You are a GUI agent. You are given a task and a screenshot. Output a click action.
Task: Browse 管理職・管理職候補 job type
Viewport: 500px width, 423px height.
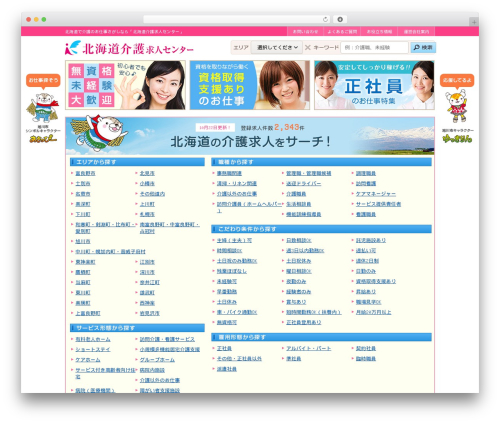[309, 173]
